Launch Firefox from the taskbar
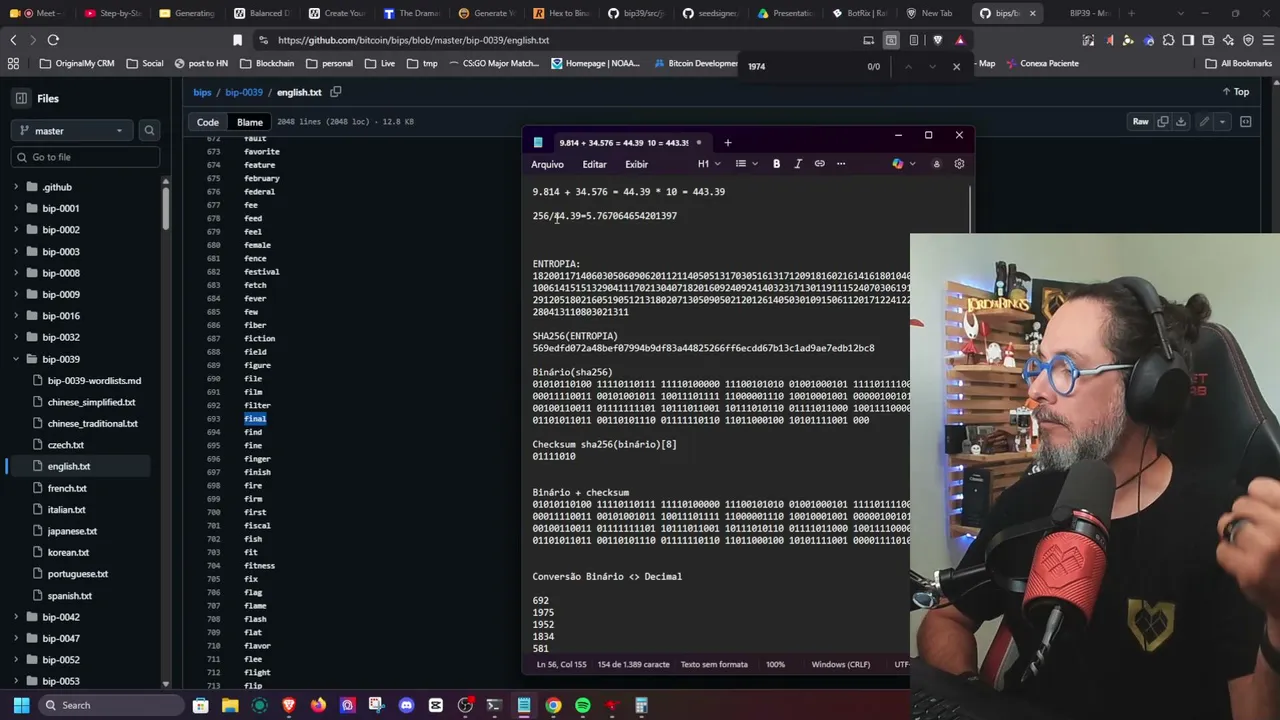The image size is (1280, 720). pyautogui.click(x=318, y=705)
